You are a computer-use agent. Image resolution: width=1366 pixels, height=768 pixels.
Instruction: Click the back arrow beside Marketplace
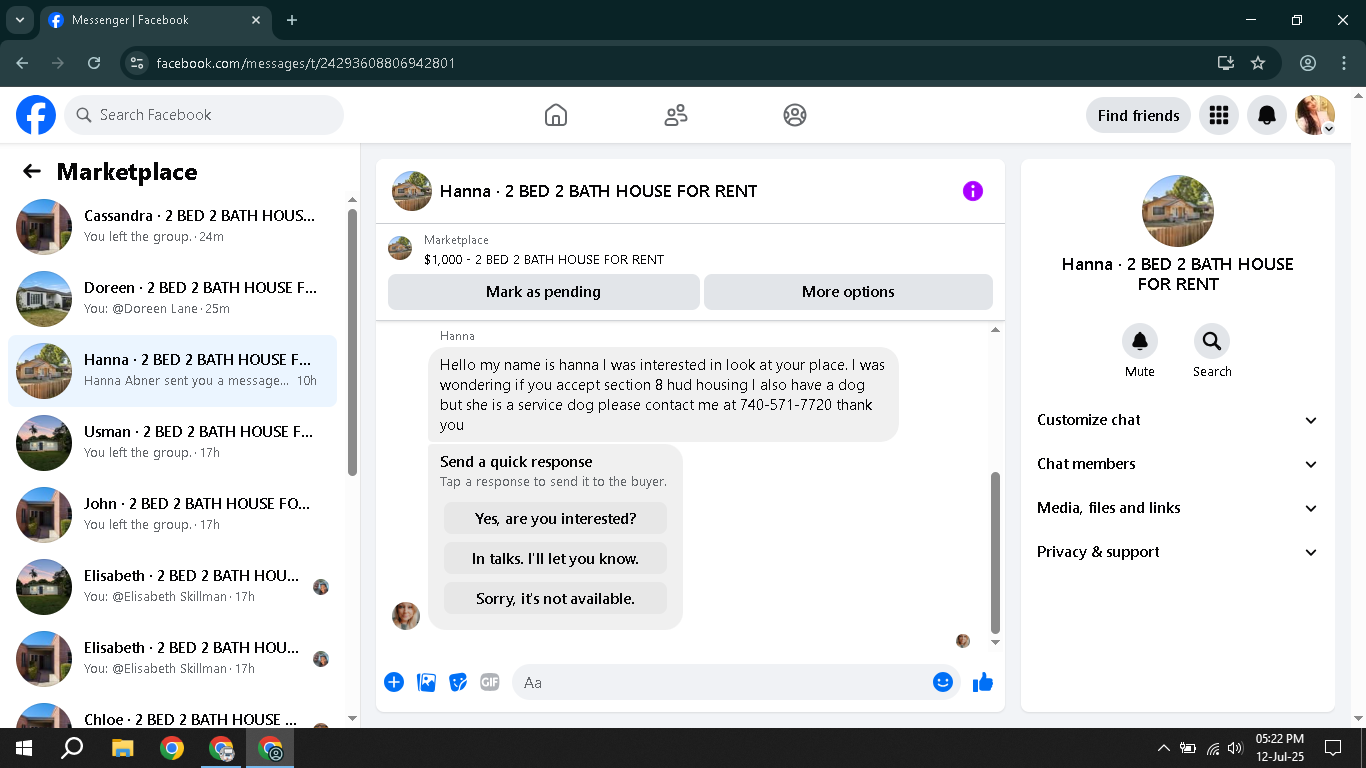[32, 171]
